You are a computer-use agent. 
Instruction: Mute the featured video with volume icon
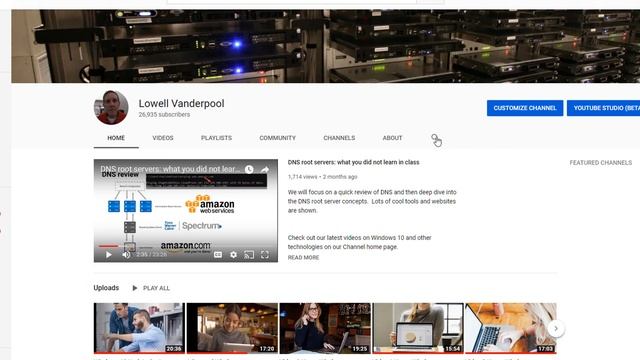126,255
